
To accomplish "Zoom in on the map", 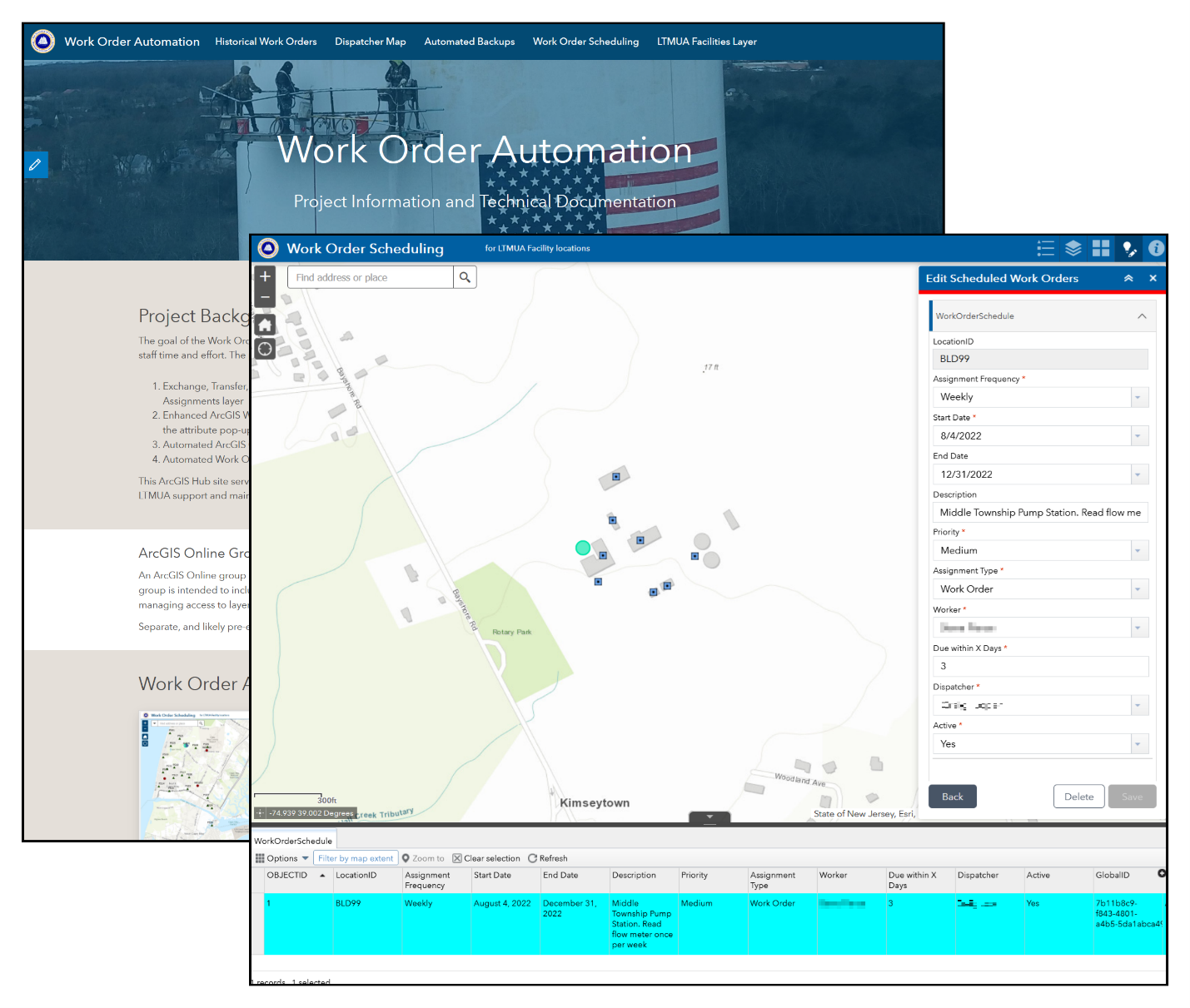I will (264, 276).
